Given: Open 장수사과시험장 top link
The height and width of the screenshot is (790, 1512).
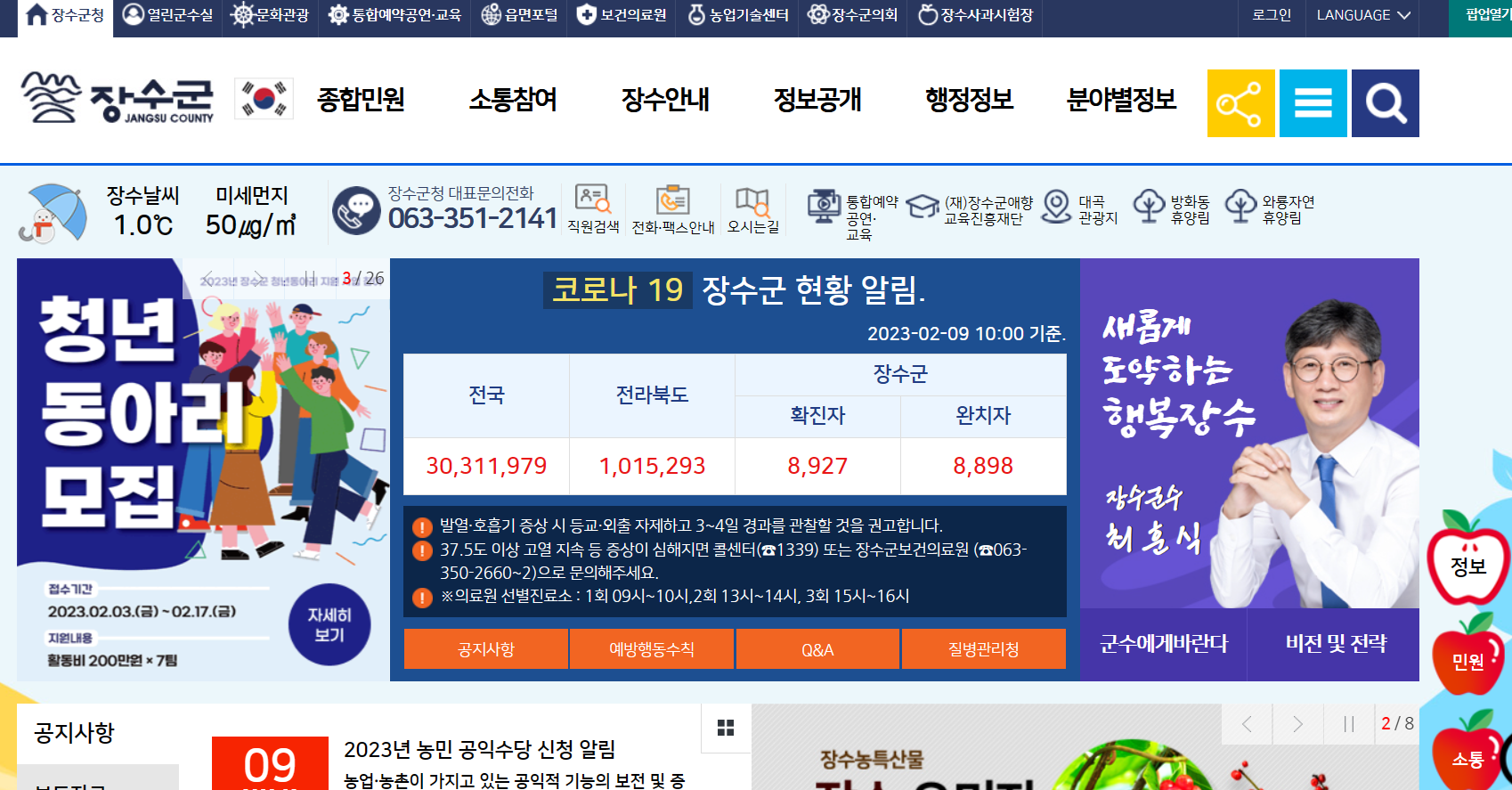Looking at the screenshot, I should (x=975, y=15).
